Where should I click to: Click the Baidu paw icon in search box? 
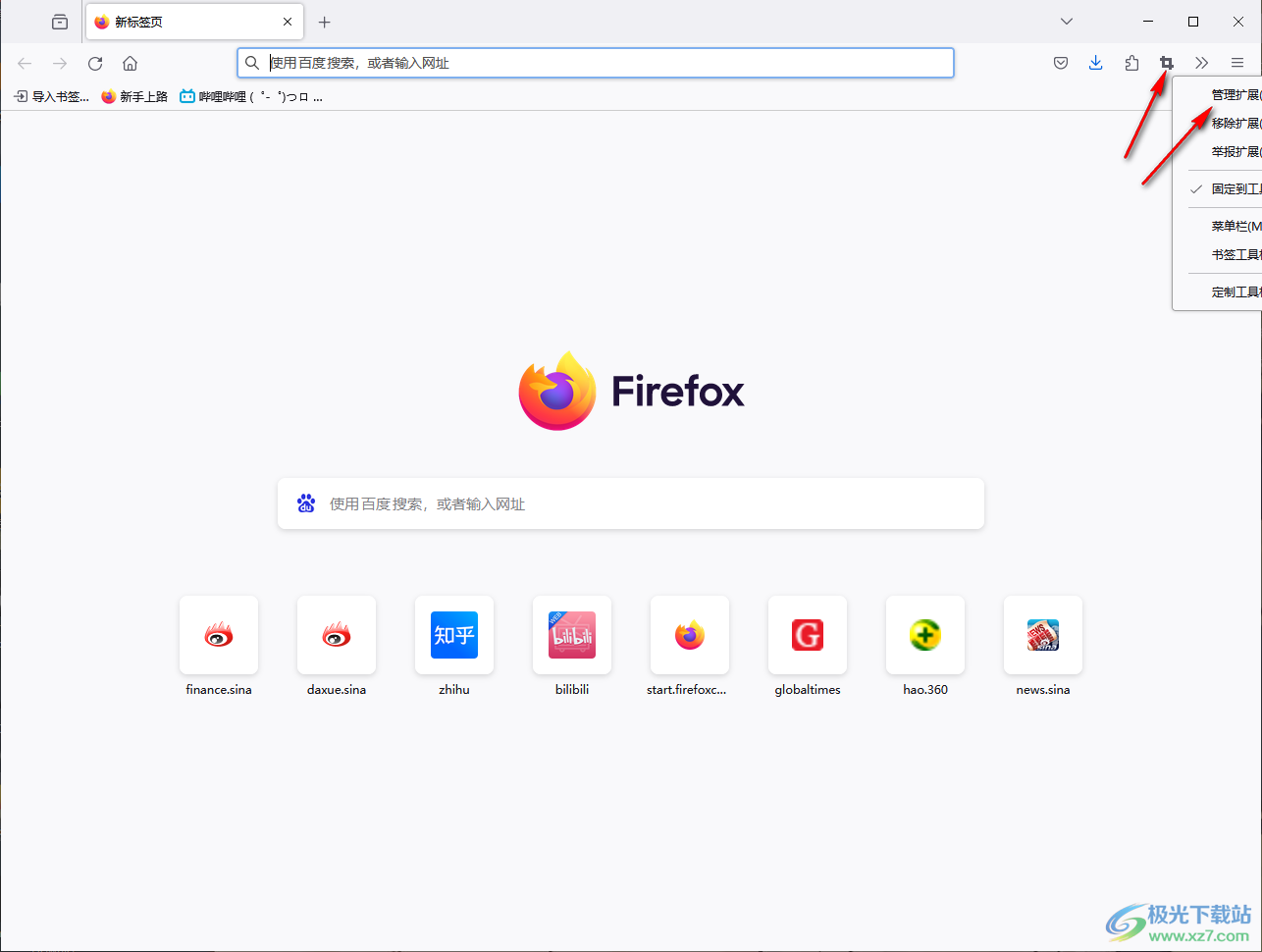306,503
